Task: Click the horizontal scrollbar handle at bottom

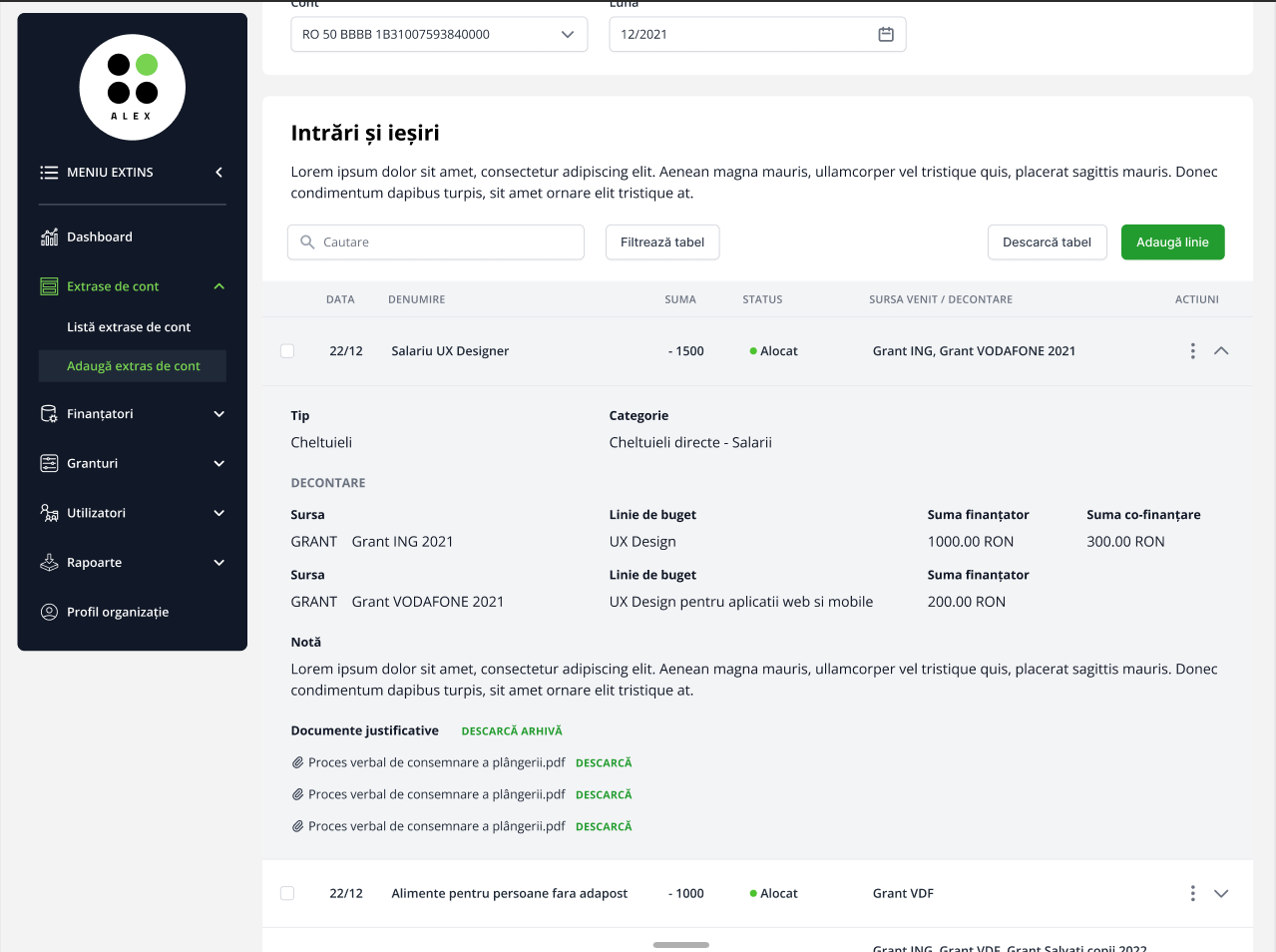Action: click(681, 944)
